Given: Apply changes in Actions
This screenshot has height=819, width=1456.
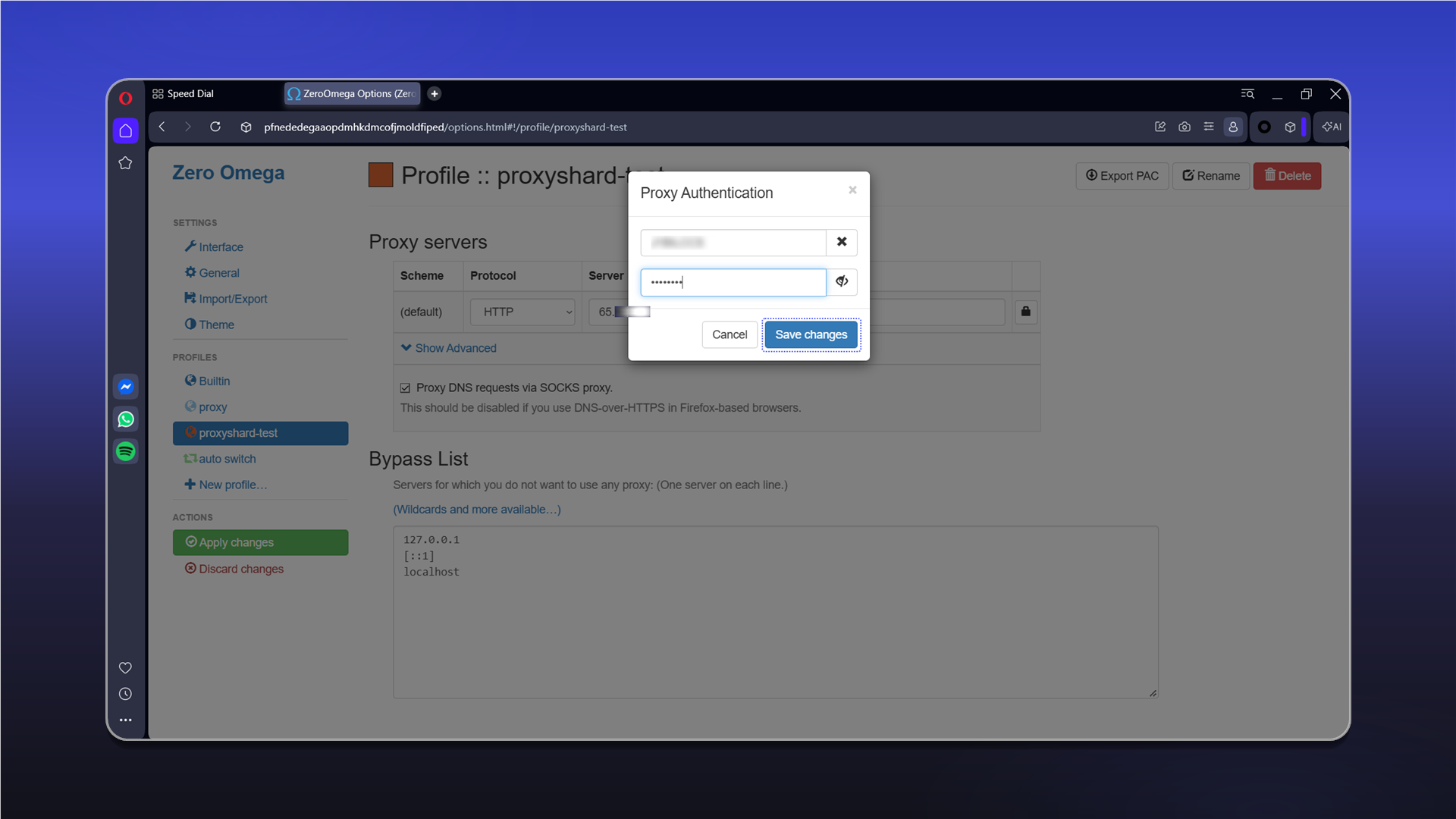Looking at the screenshot, I should pyautogui.click(x=260, y=542).
